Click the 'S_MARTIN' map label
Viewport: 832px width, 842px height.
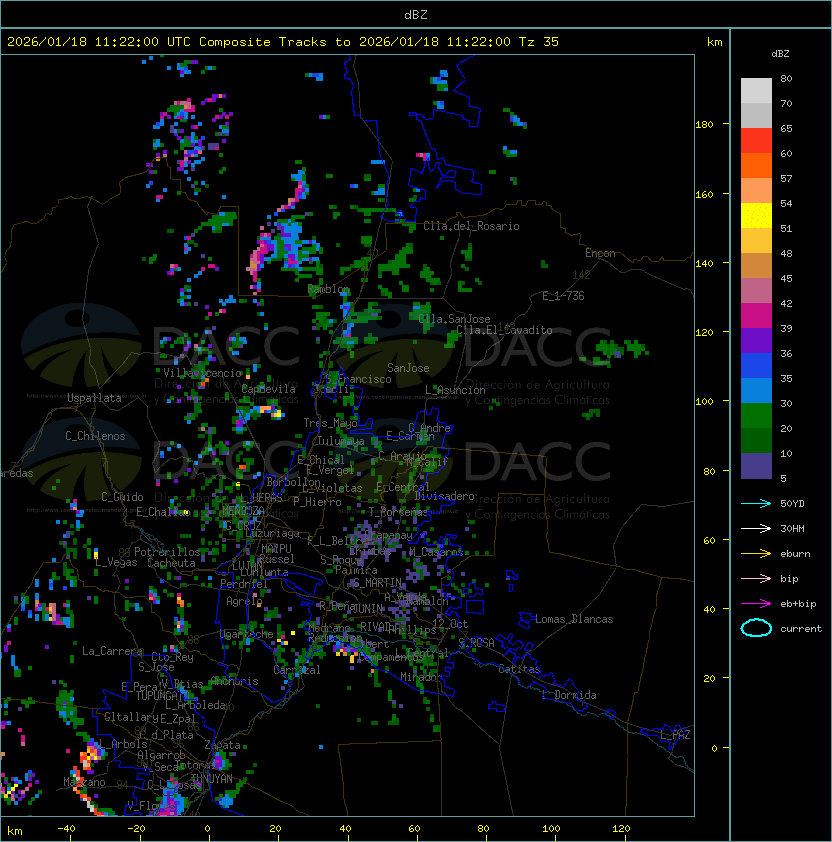click(x=378, y=583)
